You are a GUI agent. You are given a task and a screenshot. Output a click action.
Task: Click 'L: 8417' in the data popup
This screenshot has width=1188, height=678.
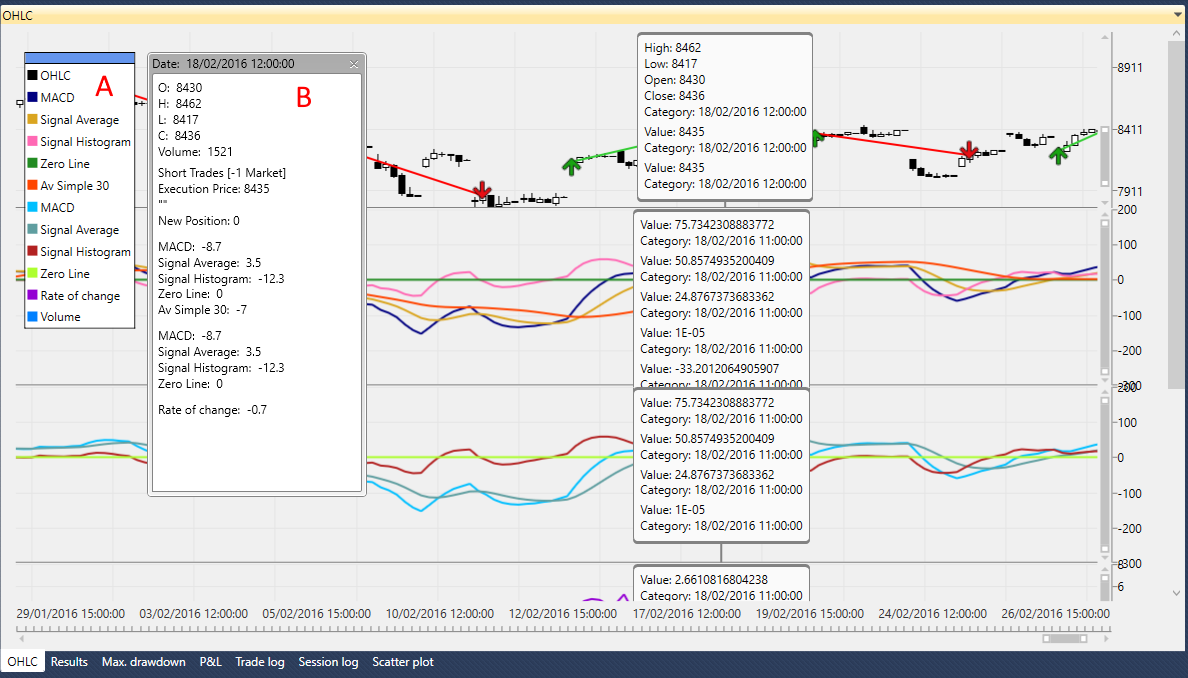(x=178, y=120)
